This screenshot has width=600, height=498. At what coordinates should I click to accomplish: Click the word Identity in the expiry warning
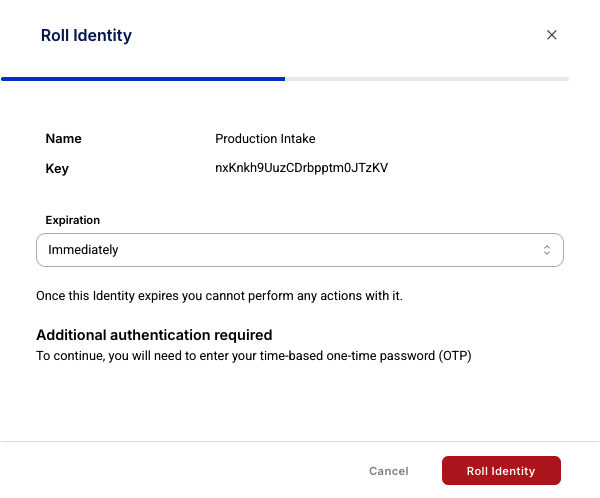pos(114,296)
